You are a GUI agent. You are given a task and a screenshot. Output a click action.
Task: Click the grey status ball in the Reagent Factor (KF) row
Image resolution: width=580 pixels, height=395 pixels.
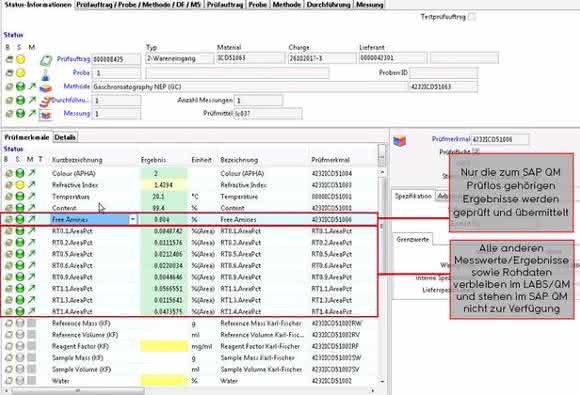point(20,346)
